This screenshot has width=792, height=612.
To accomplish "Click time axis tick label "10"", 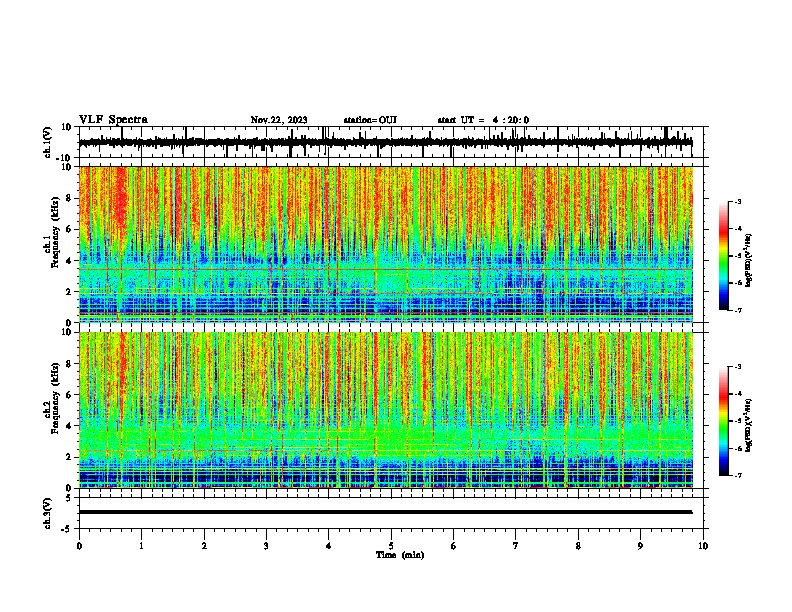I will point(703,546).
